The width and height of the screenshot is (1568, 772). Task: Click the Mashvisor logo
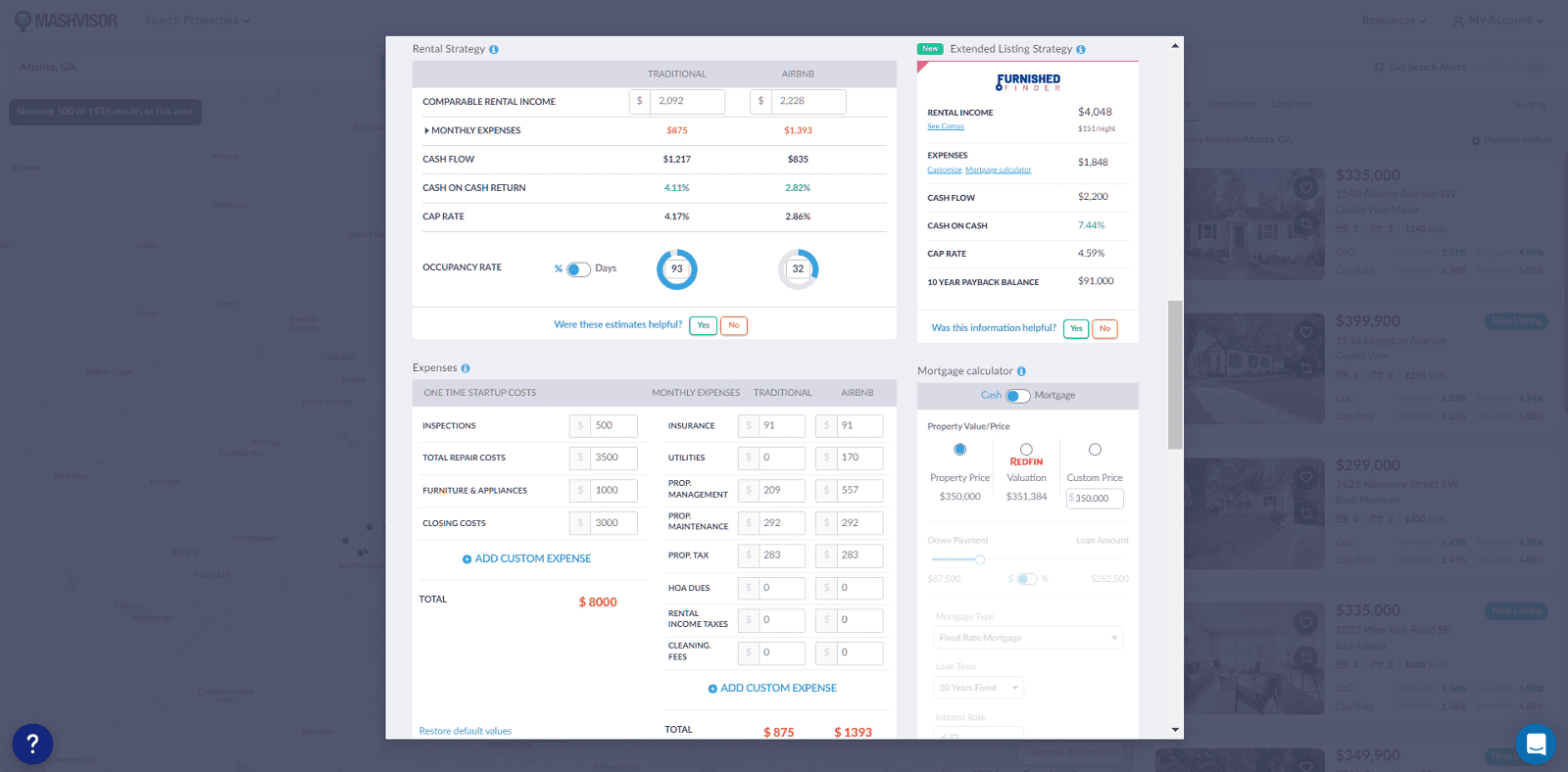click(x=66, y=21)
